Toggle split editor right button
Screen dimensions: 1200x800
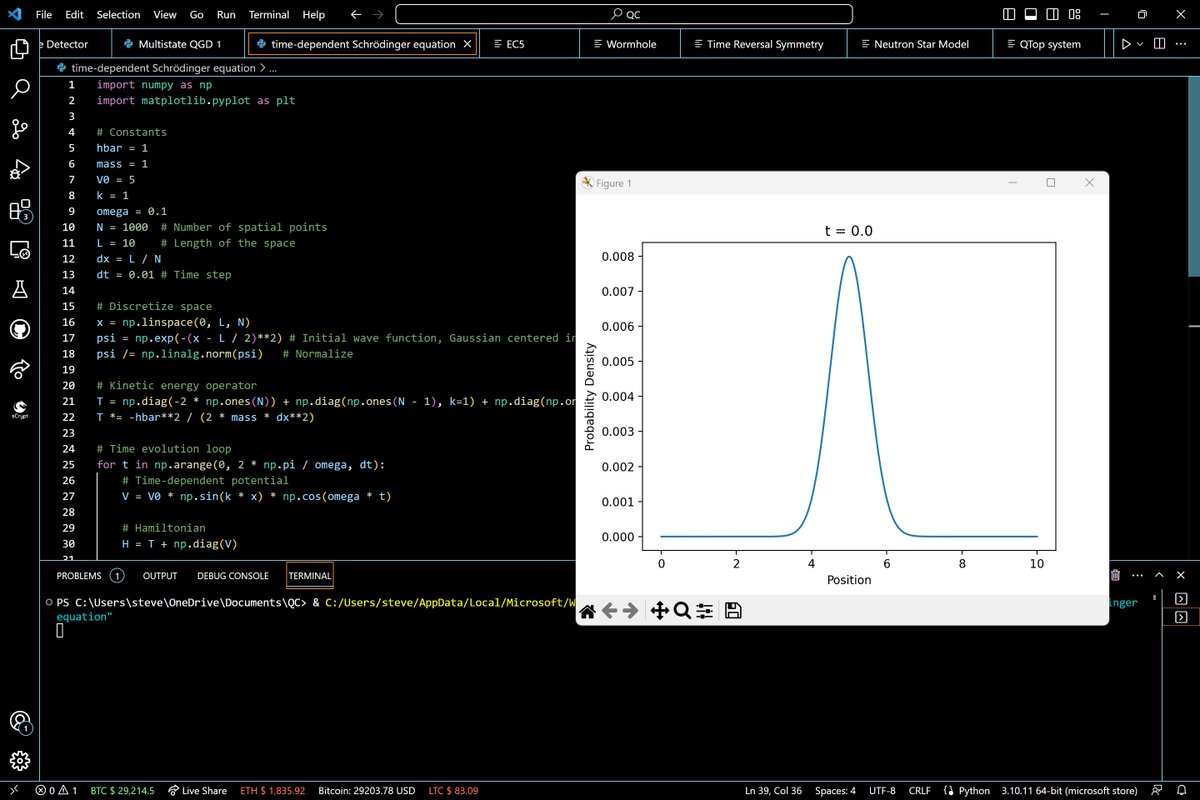click(x=1160, y=44)
